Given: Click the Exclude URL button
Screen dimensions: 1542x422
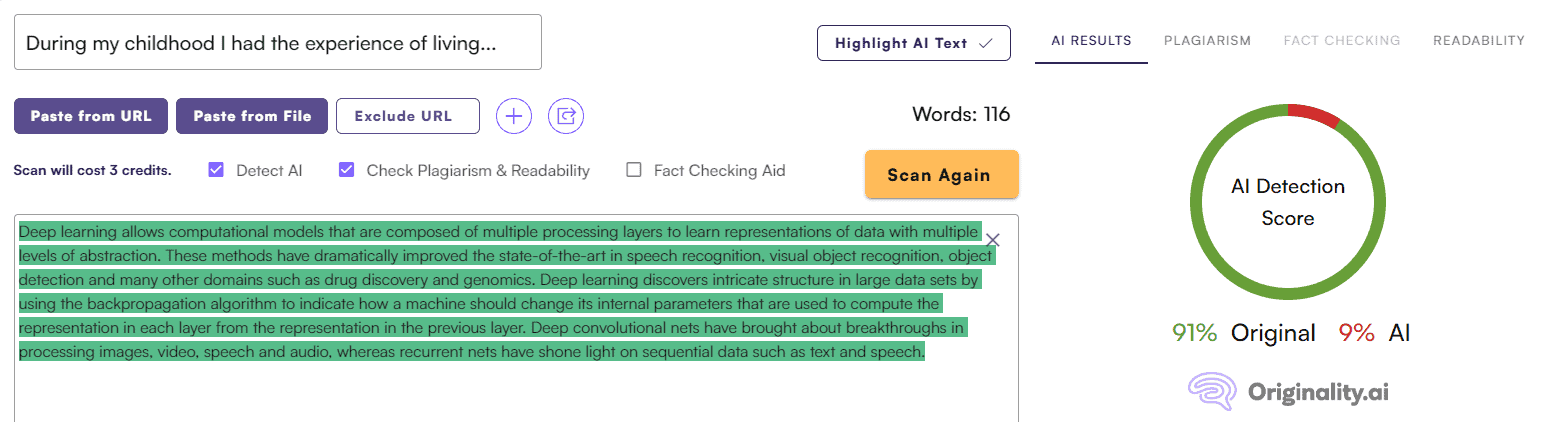Looking at the screenshot, I should click(408, 116).
